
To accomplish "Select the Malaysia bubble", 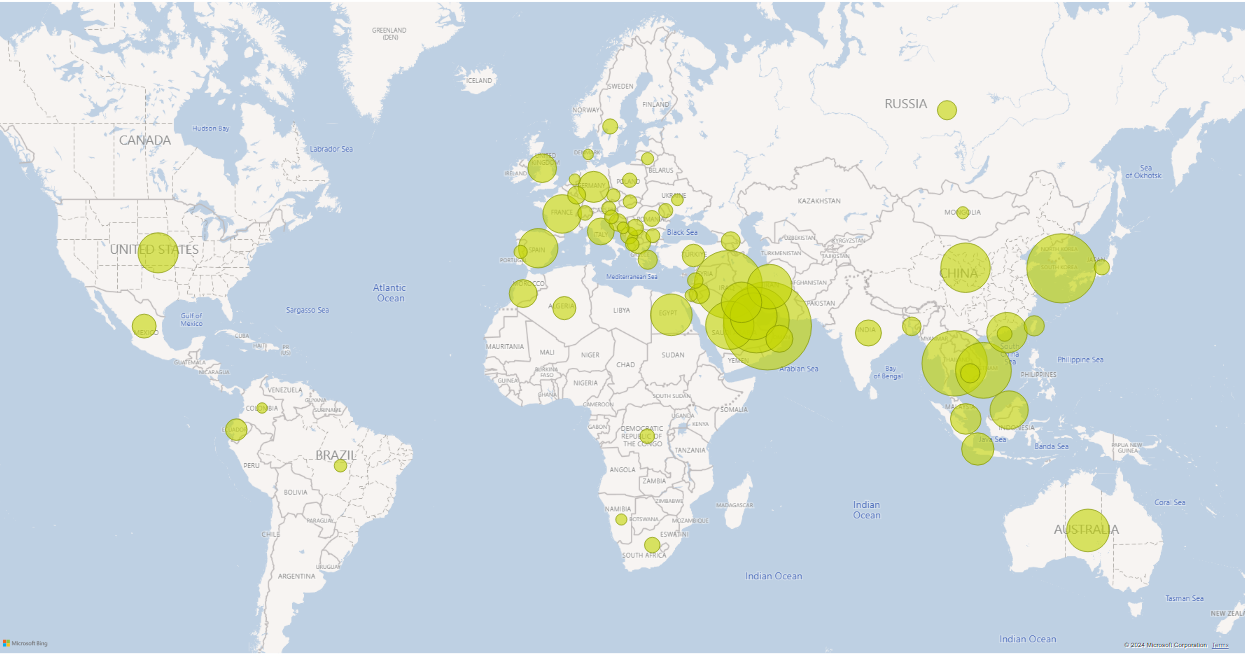I will point(966,418).
